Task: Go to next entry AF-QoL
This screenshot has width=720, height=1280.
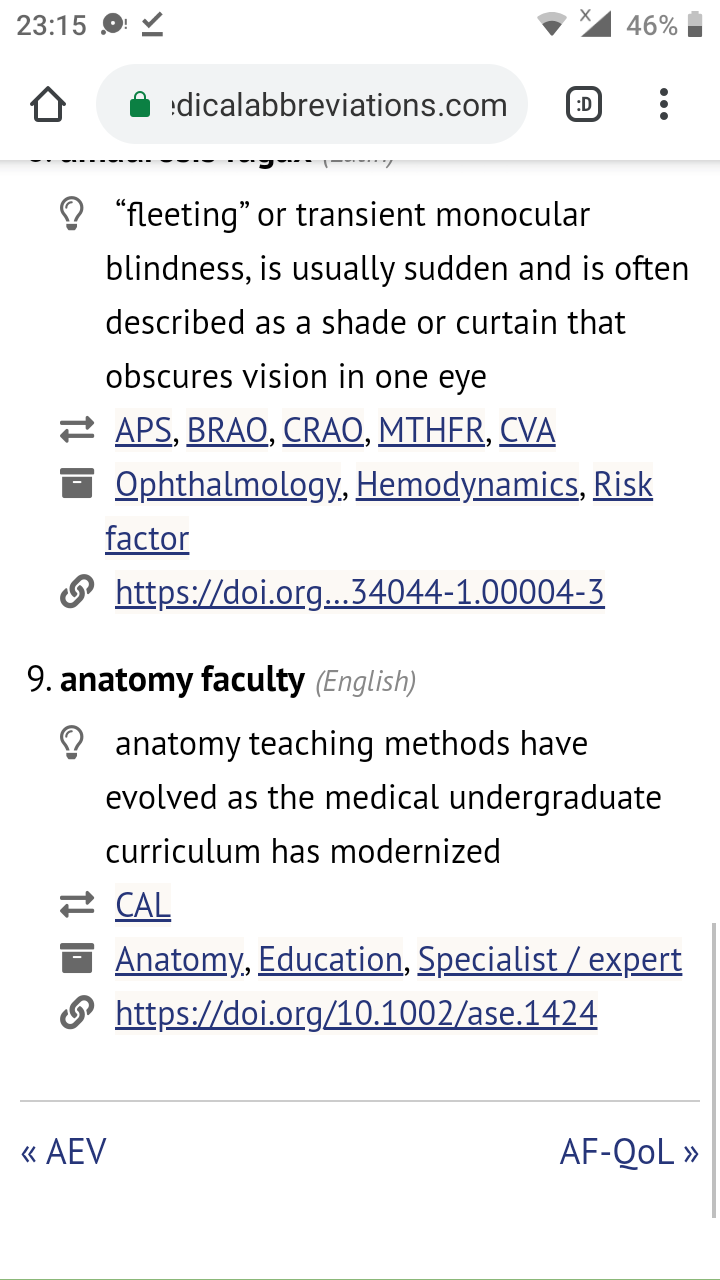Action: point(629,1152)
